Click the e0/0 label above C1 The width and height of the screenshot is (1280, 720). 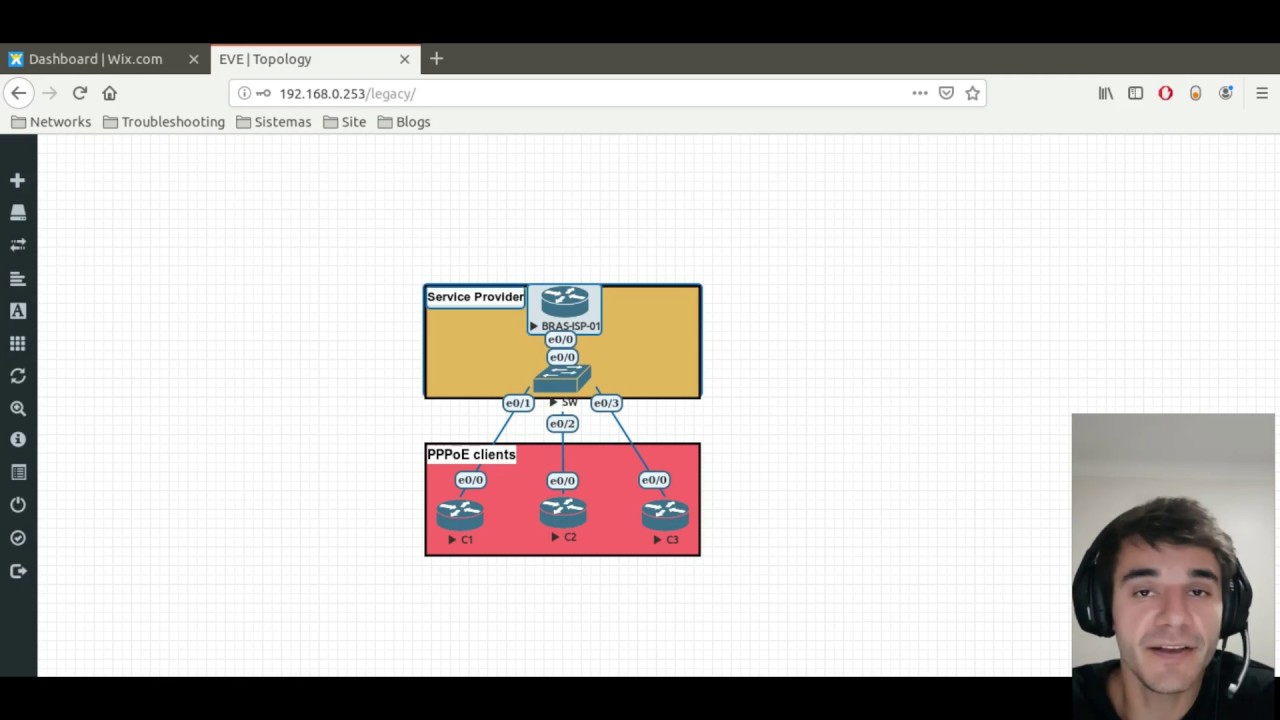point(470,480)
